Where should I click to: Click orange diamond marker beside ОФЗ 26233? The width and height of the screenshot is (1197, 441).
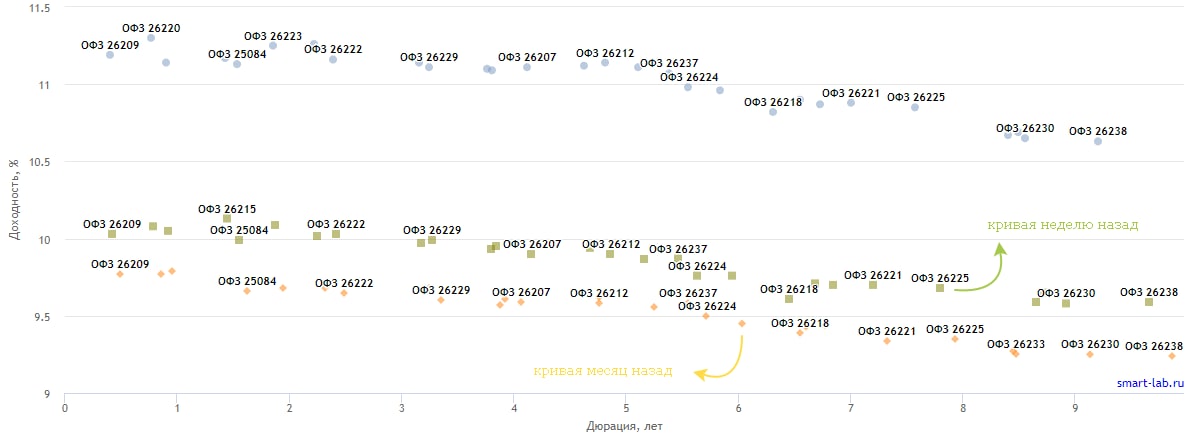(1014, 352)
